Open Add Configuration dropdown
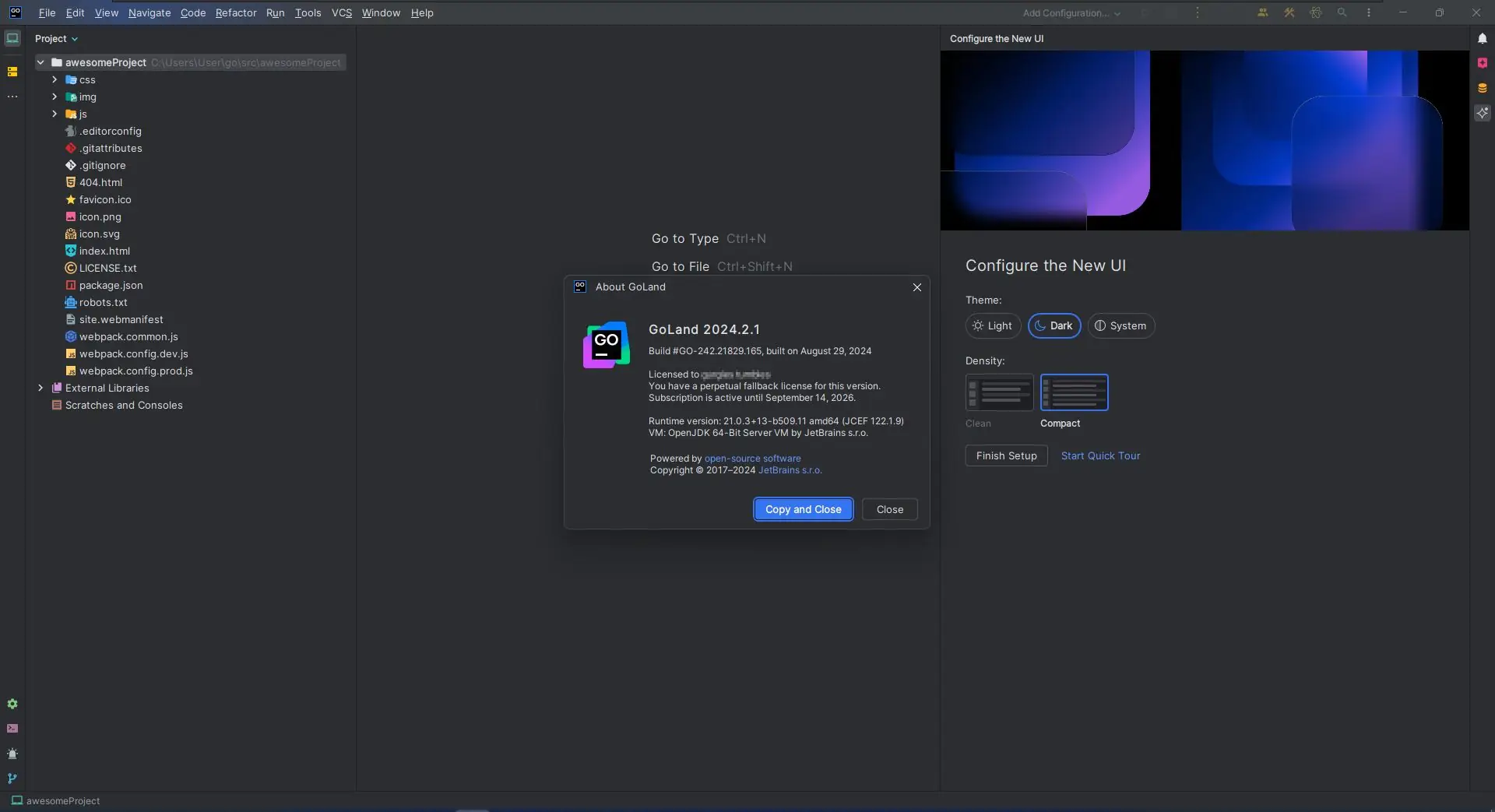This screenshot has width=1495, height=812. point(1071,12)
